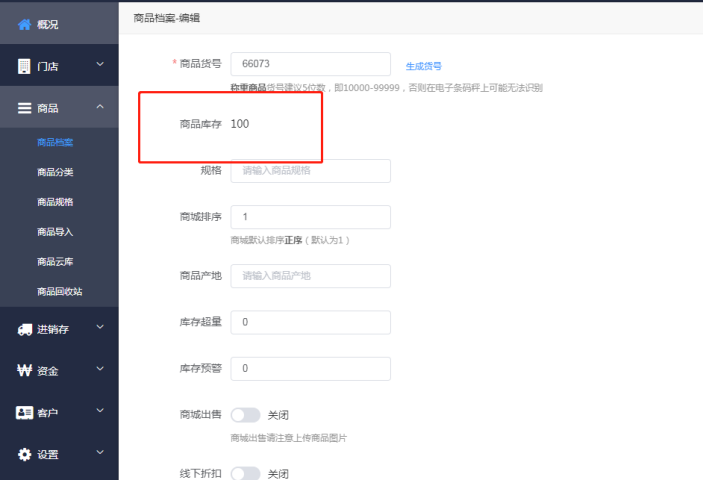
Task: Toggle the 商城出售 switch
Action: click(x=245, y=415)
